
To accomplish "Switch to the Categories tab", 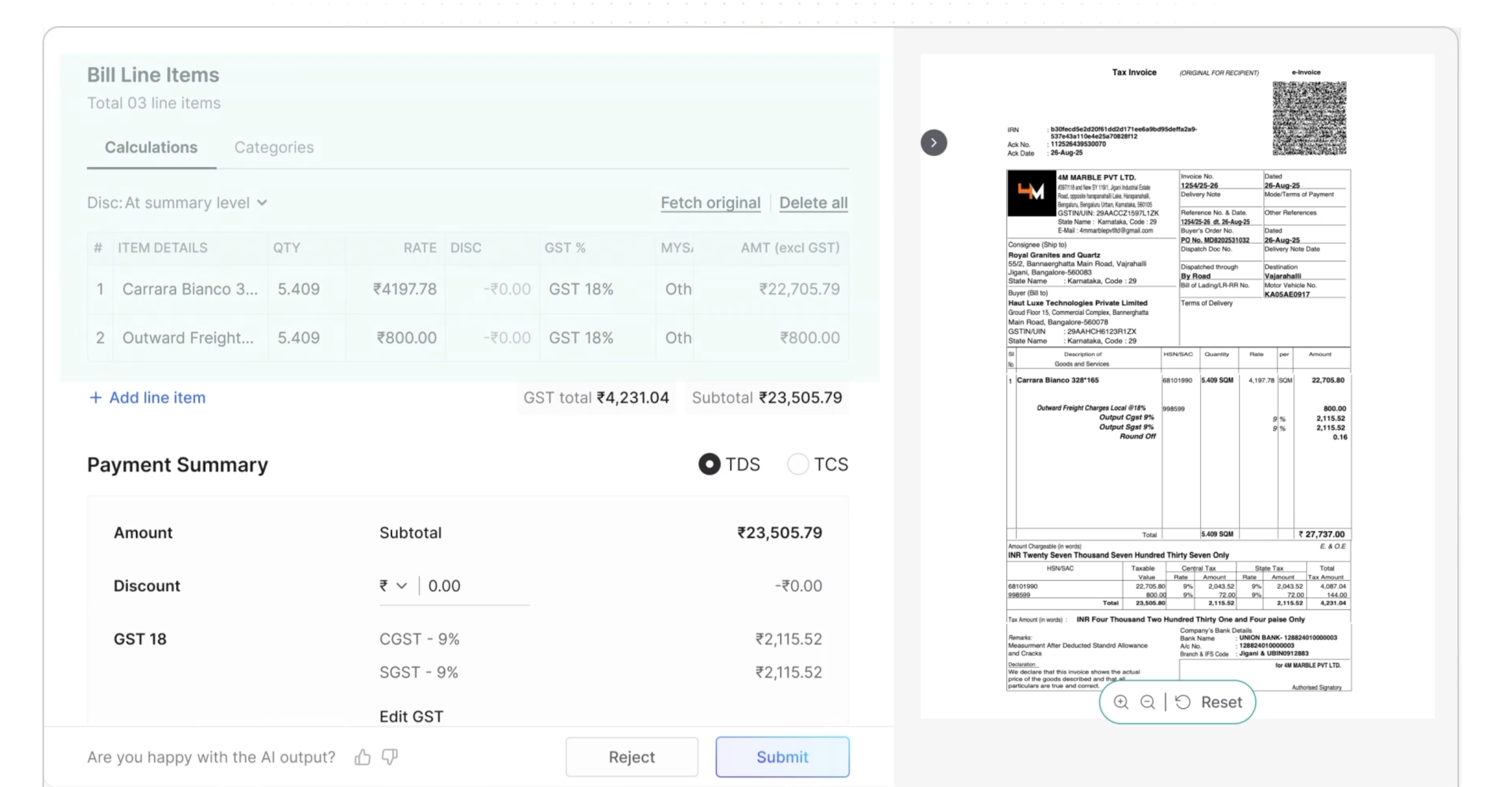I will [273, 147].
